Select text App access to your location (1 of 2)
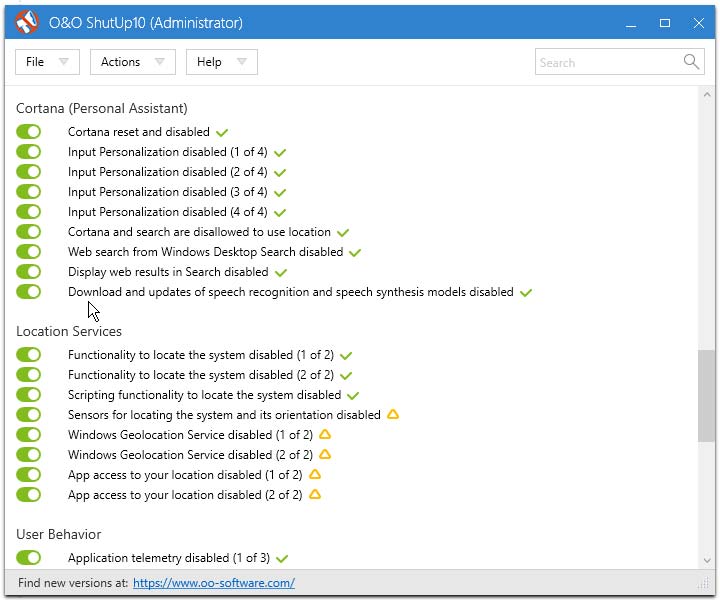This screenshot has height=600, width=720. click(x=185, y=475)
